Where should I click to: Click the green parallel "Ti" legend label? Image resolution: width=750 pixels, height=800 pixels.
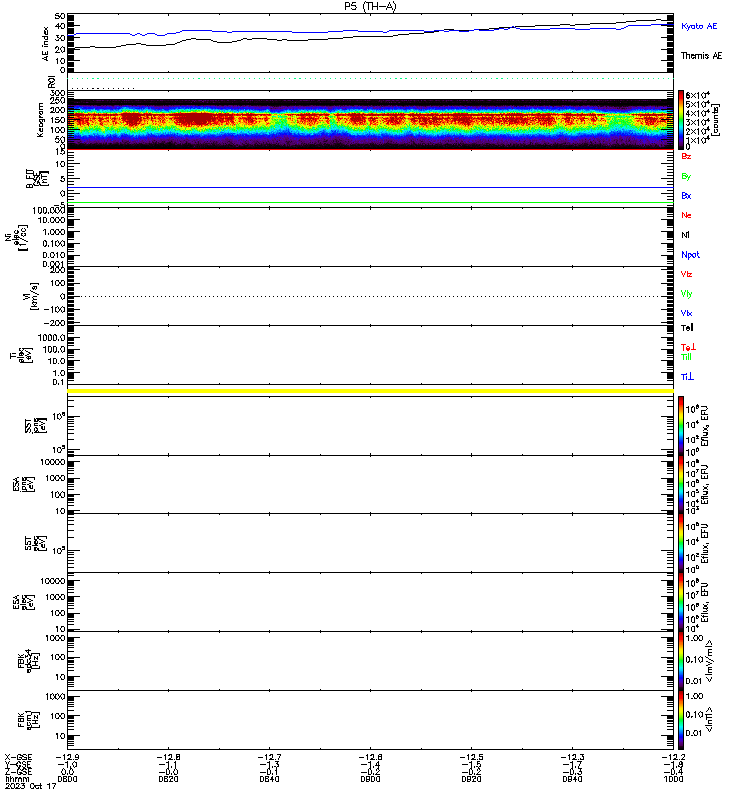pyautogui.click(x=686, y=357)
